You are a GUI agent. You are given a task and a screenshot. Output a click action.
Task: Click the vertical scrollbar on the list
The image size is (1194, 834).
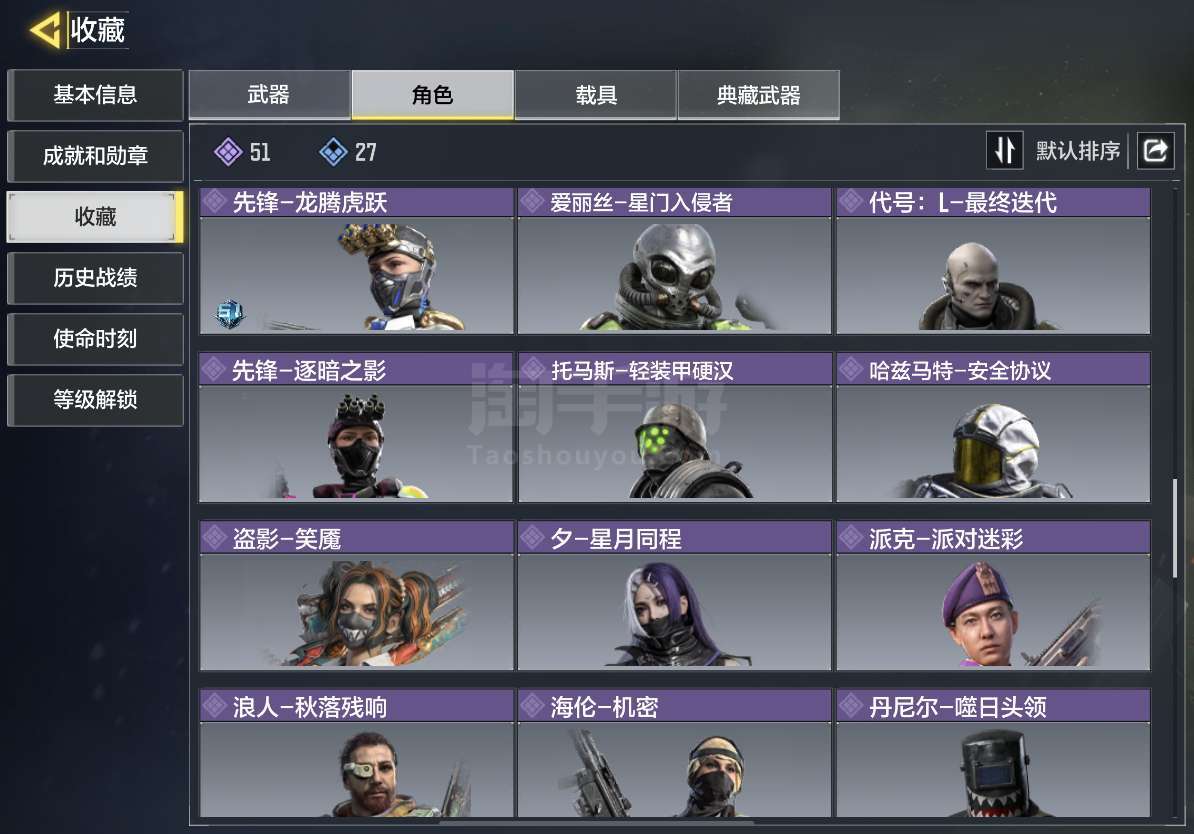(x=1176, y=528)
